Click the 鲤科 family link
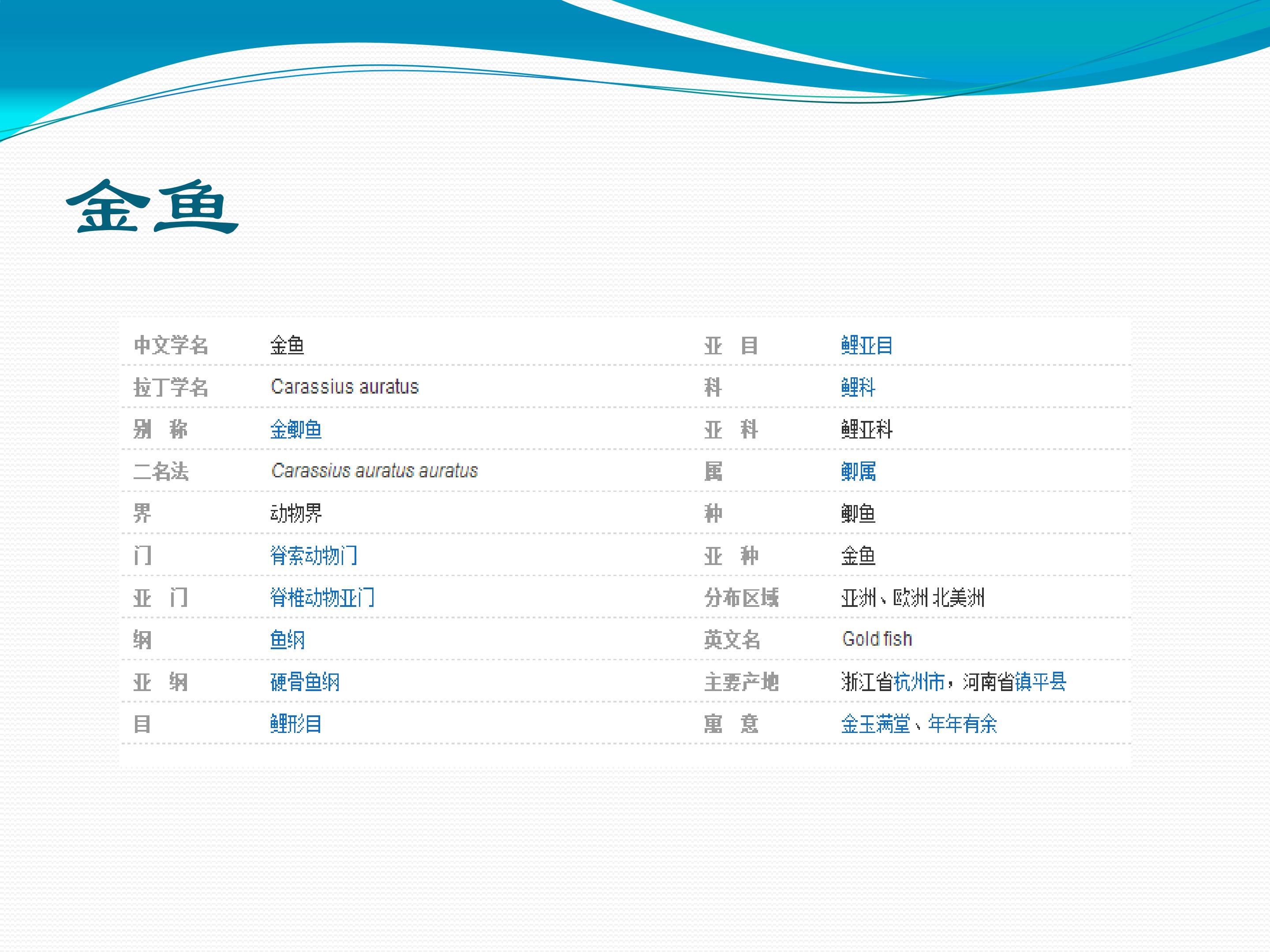 point(858,387)
